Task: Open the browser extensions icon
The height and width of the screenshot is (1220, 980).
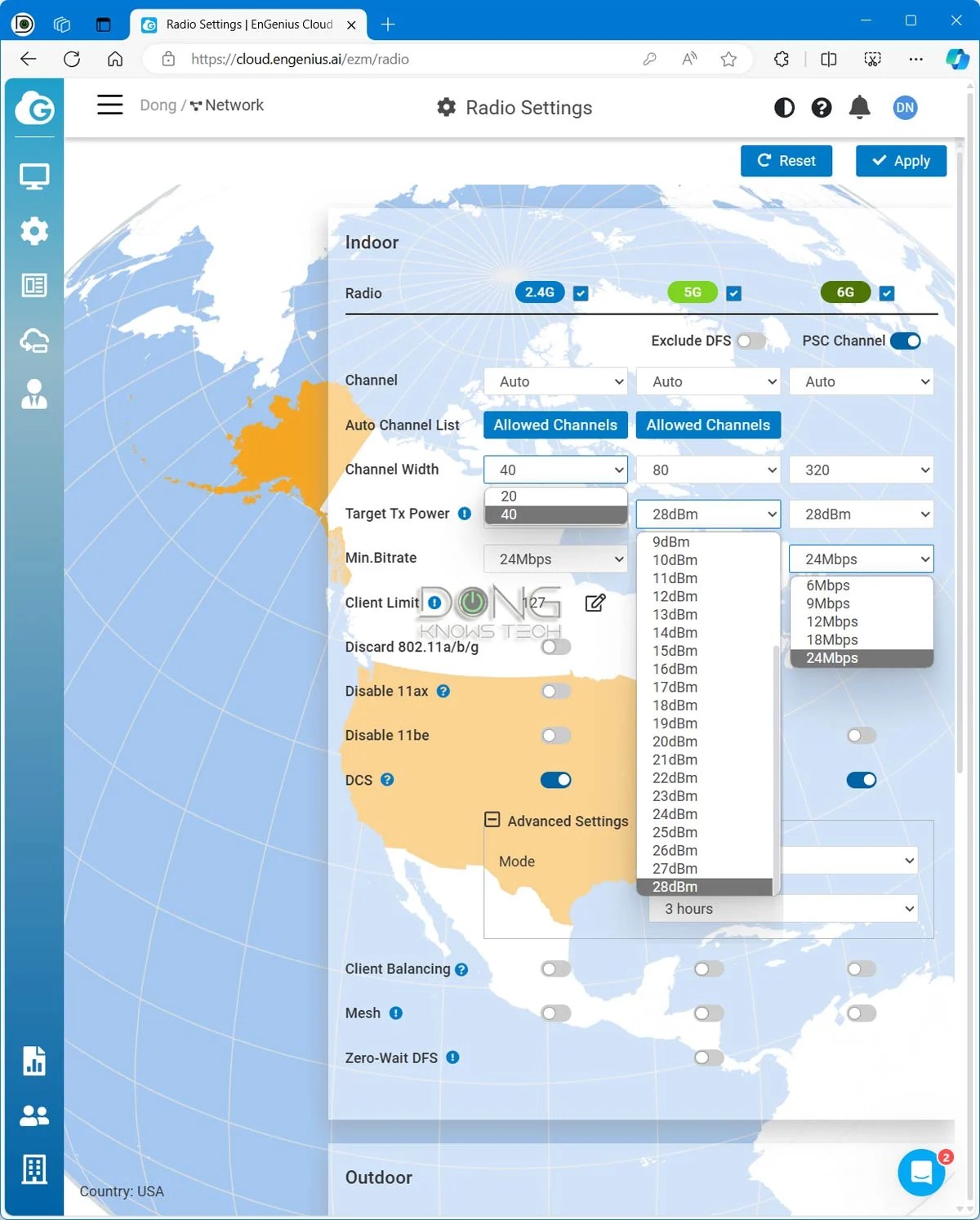Action: click(782, 59)
